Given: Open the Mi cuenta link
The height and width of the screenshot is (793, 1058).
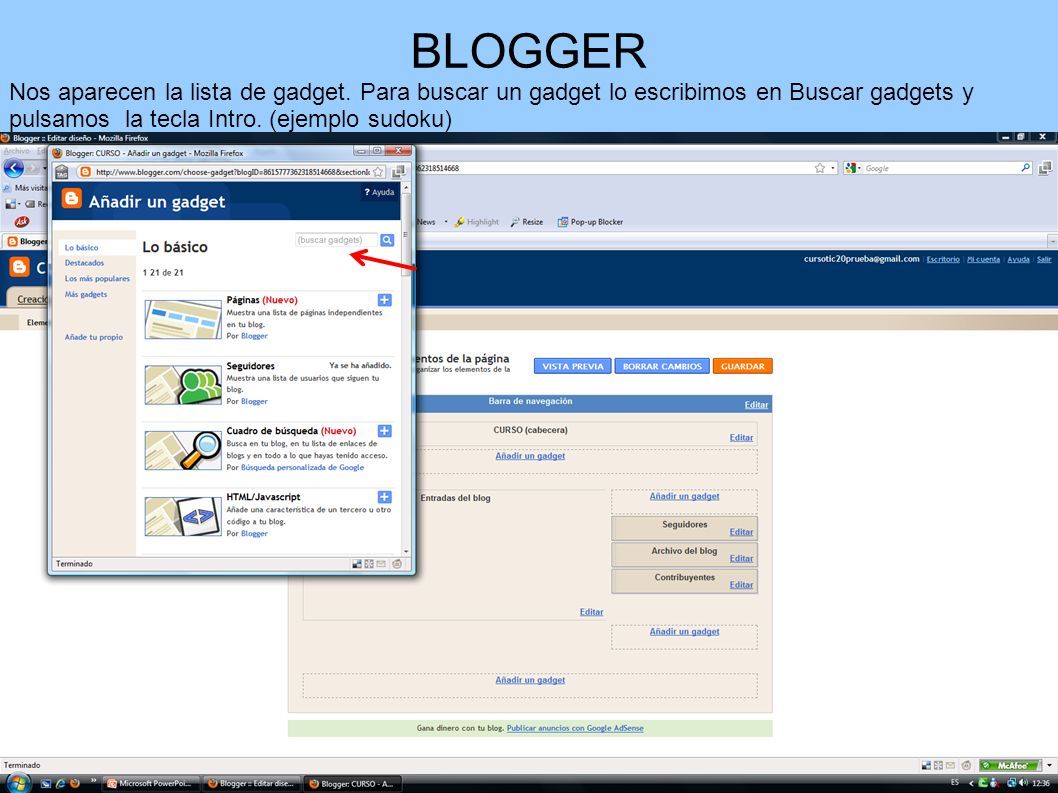Looking at the screenshot, I should click(983, 259).
